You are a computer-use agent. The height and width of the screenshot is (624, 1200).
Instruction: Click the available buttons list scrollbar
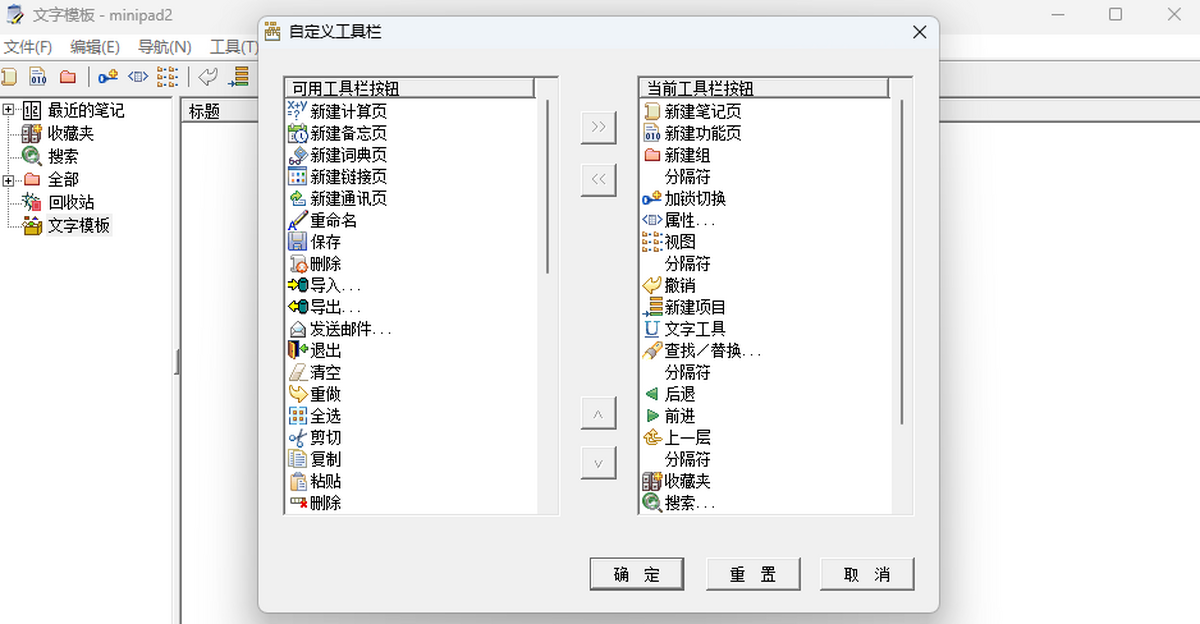pos(548,185)
